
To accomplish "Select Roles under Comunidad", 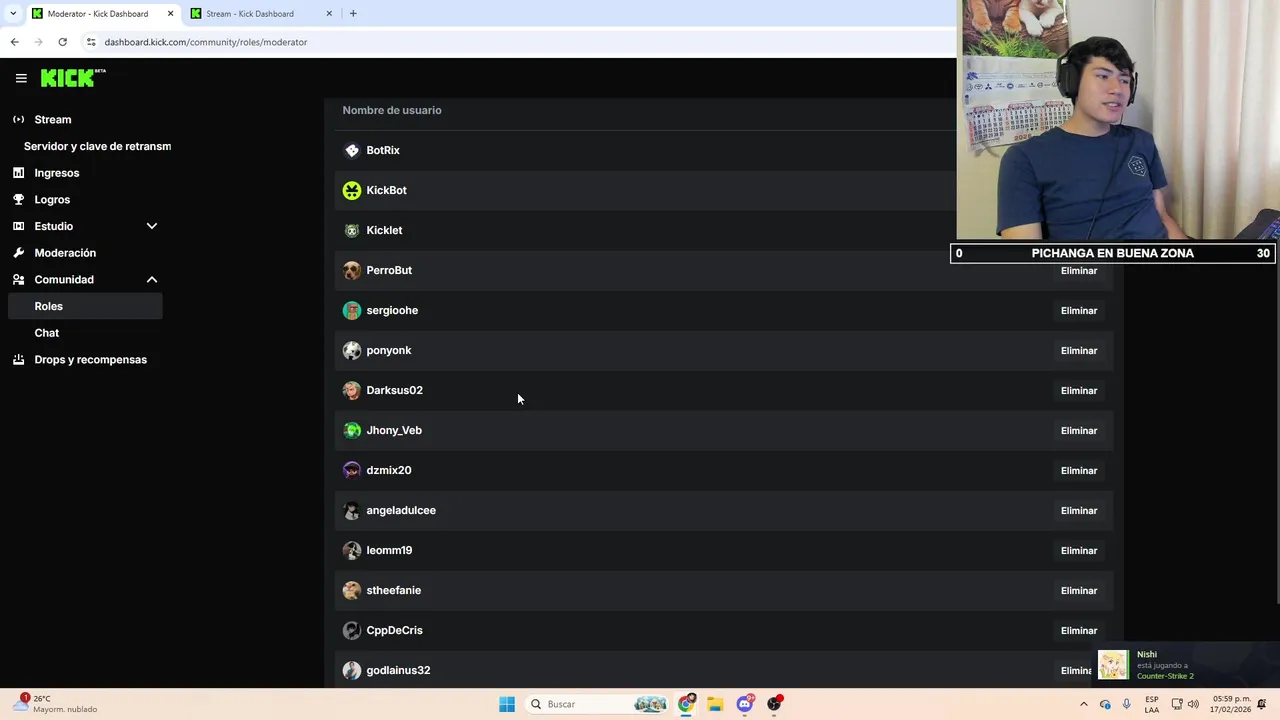I will 86,306.
